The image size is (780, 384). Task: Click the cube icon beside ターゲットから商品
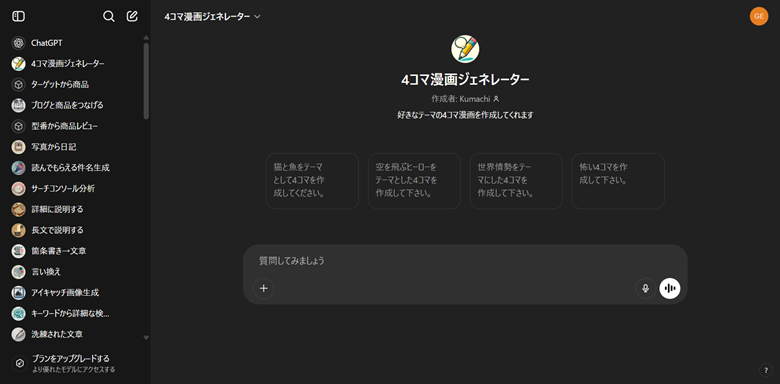pos(18,85)
